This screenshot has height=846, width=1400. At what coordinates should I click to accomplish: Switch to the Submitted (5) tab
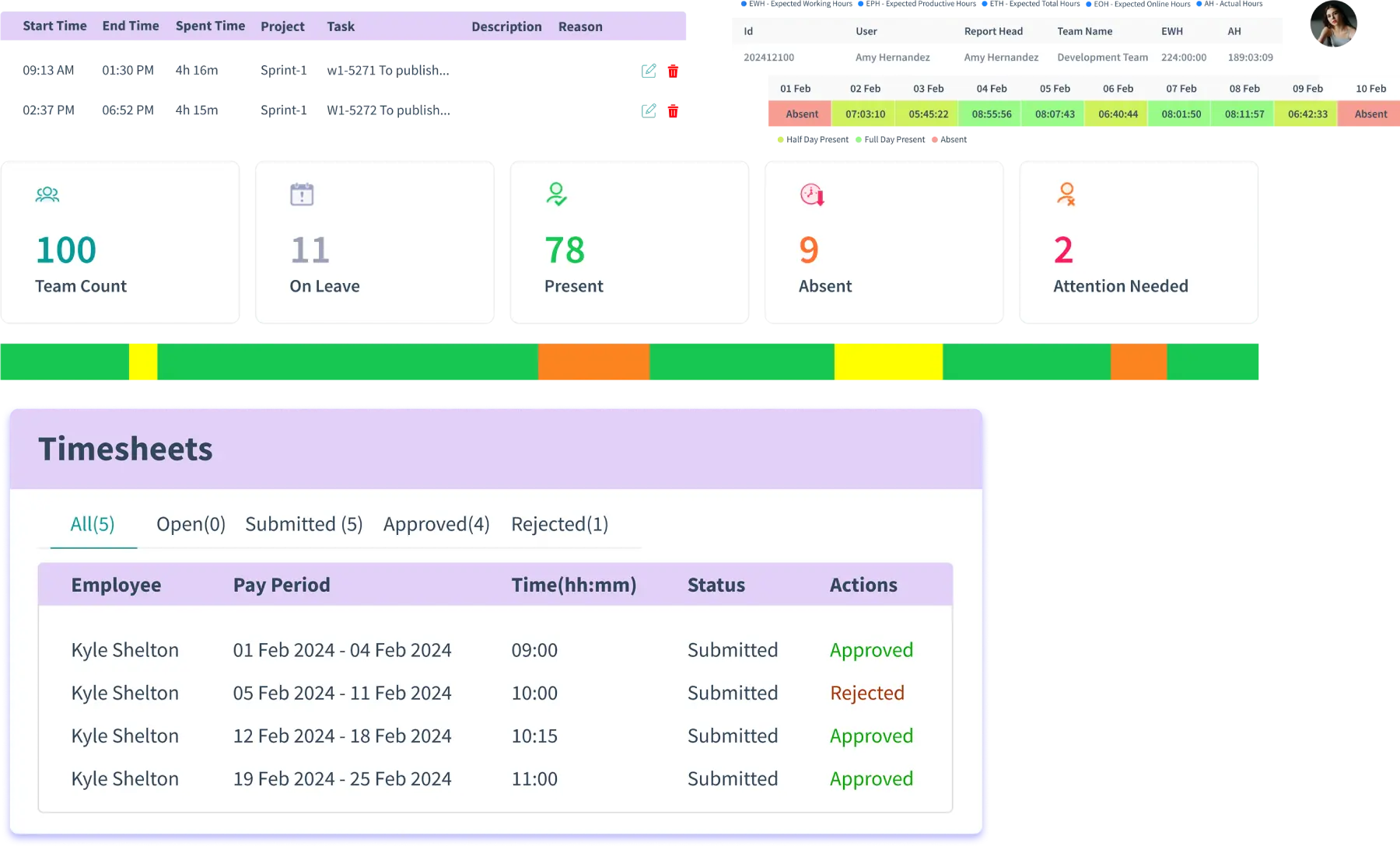pyautogui.click(x=303, y=524)
